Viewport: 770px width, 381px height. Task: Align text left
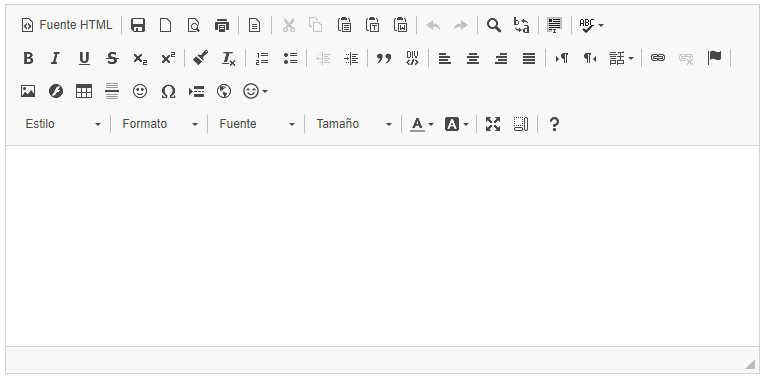(x=445, y=58)
